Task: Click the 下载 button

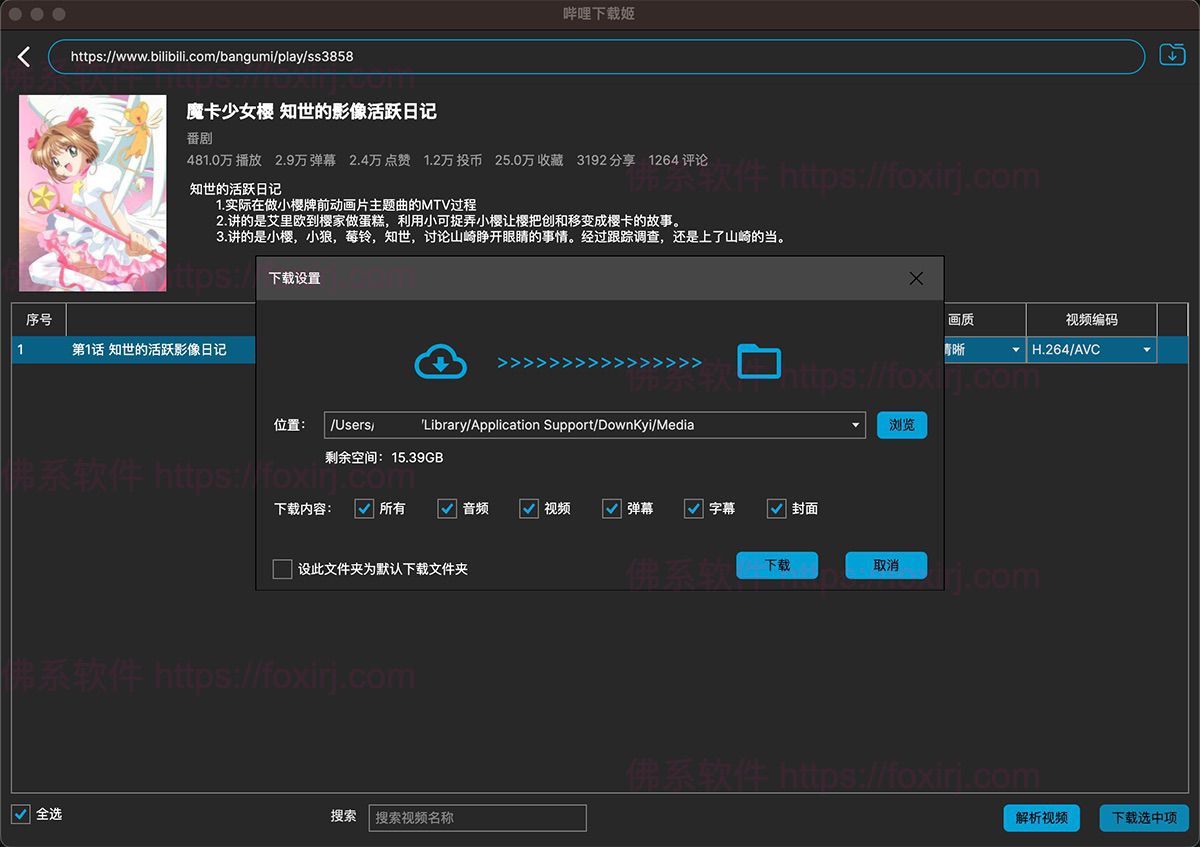Action: point(777,565)
